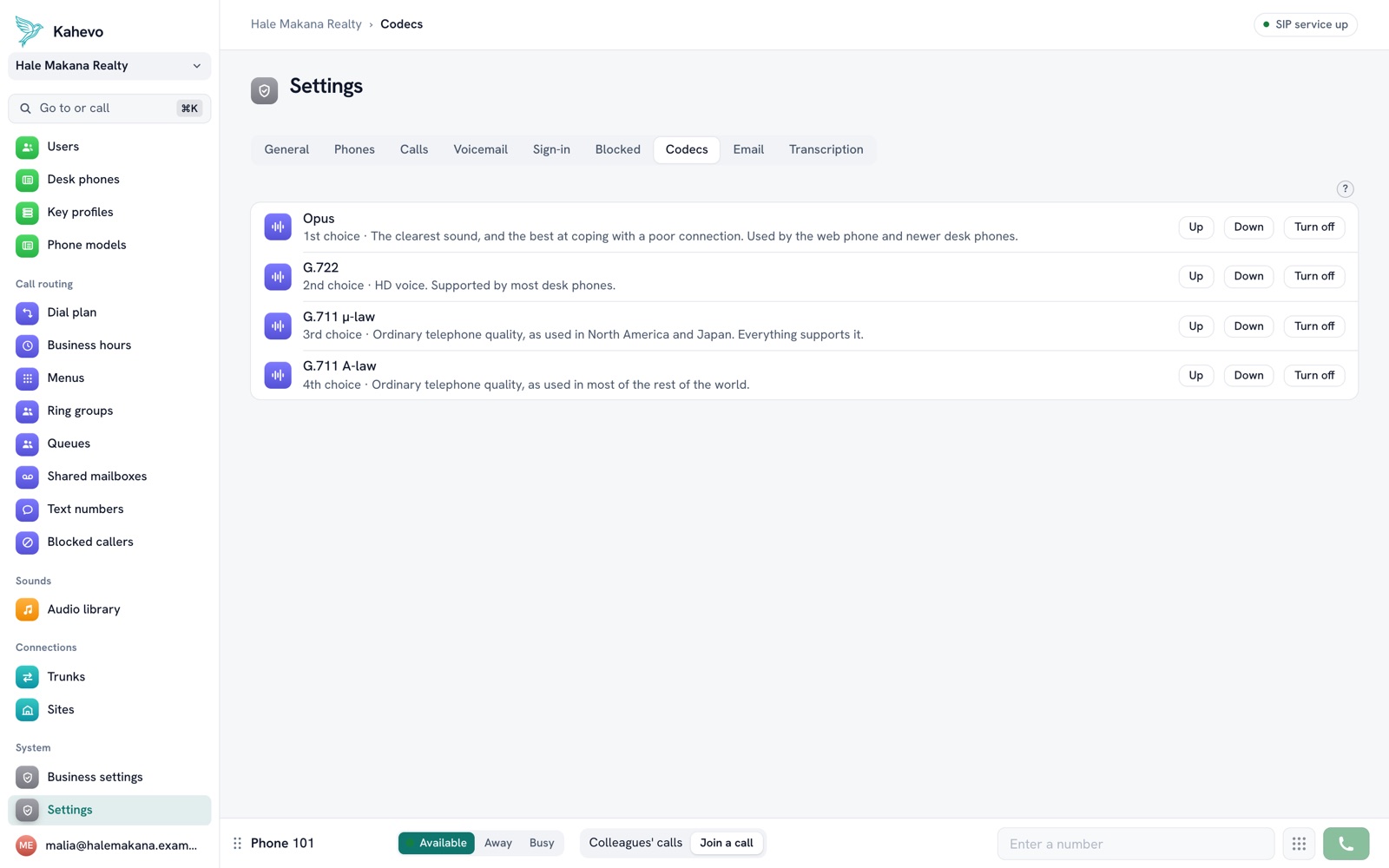Image resolution: width=1389 pixels, height=868 pixels.
Task: Open Dial plan icon
Action: (x=27, y=312)
